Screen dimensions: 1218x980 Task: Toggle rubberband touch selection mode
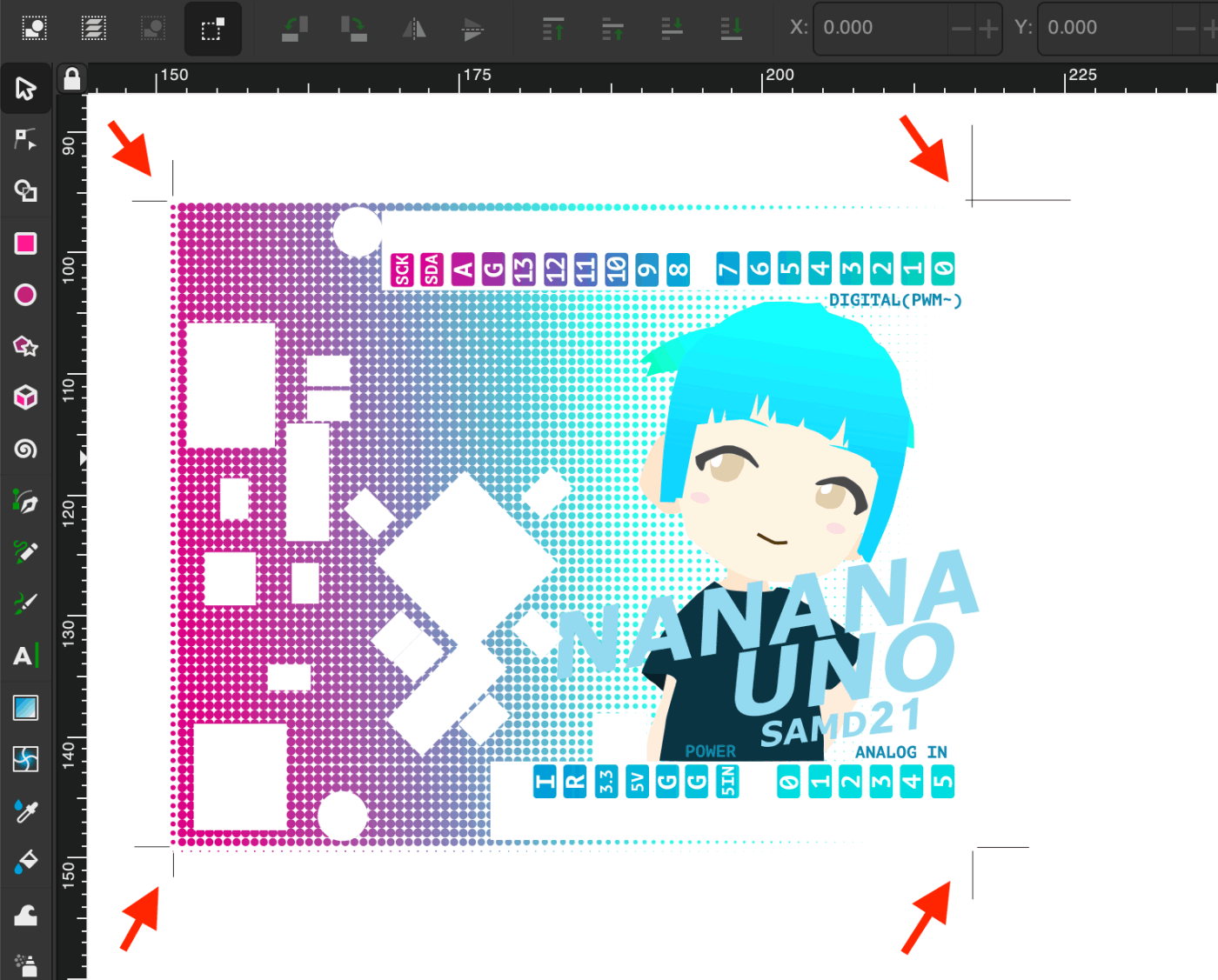pos(213,29)
